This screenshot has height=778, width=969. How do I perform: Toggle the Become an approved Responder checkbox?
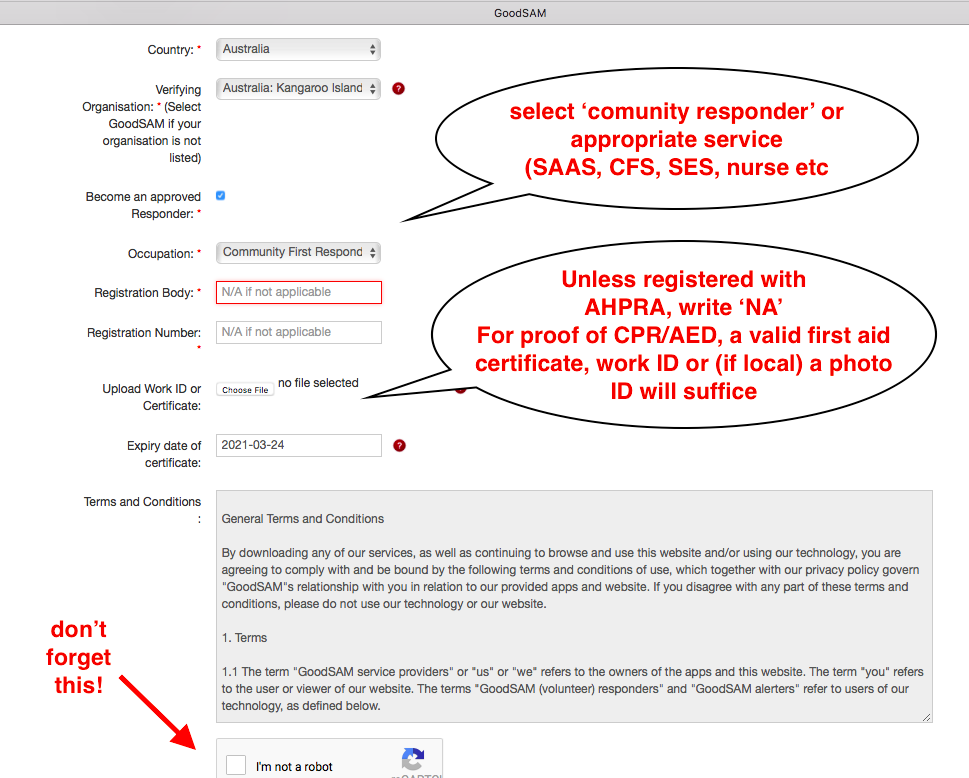click(221, 196)
